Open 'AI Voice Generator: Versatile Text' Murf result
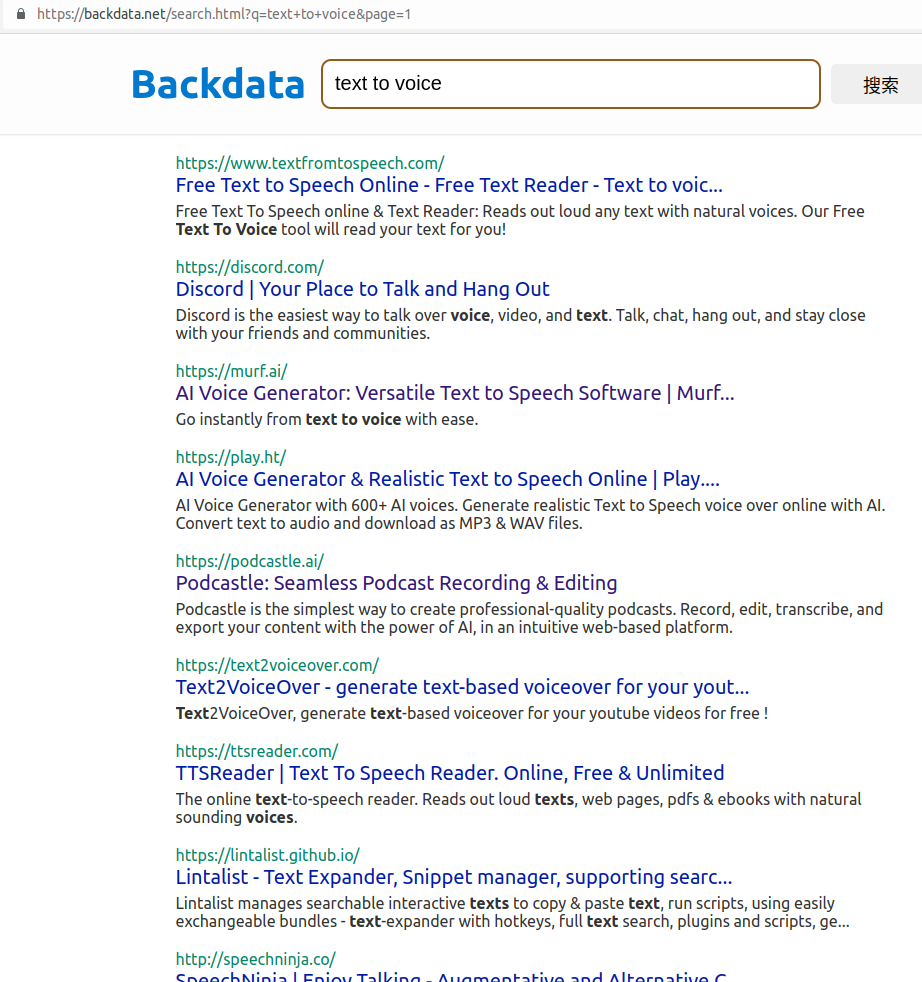This screenshot has height=982, width=922. pyautogui.click(x=455, y=393)
